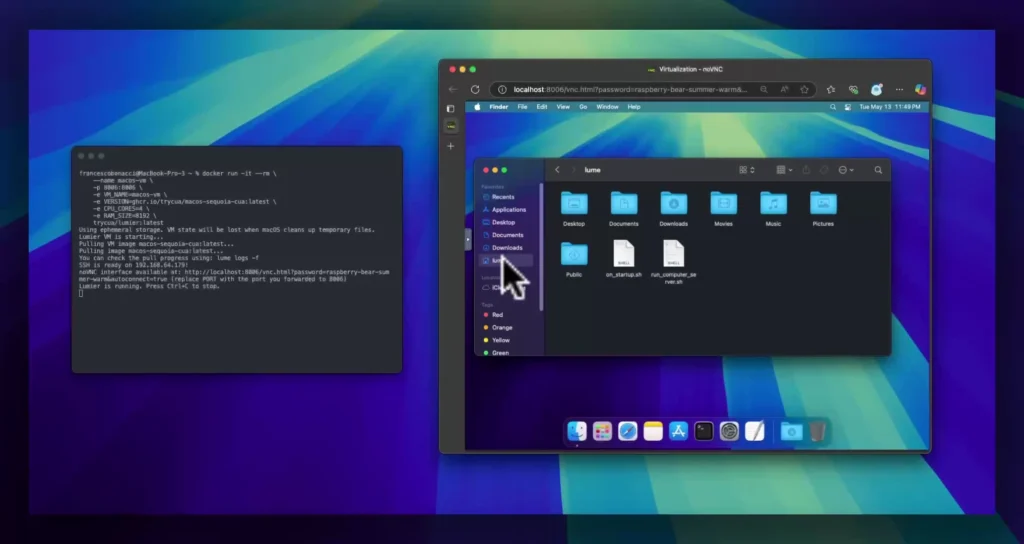Click the date and time in menu bar

(890, 106)
